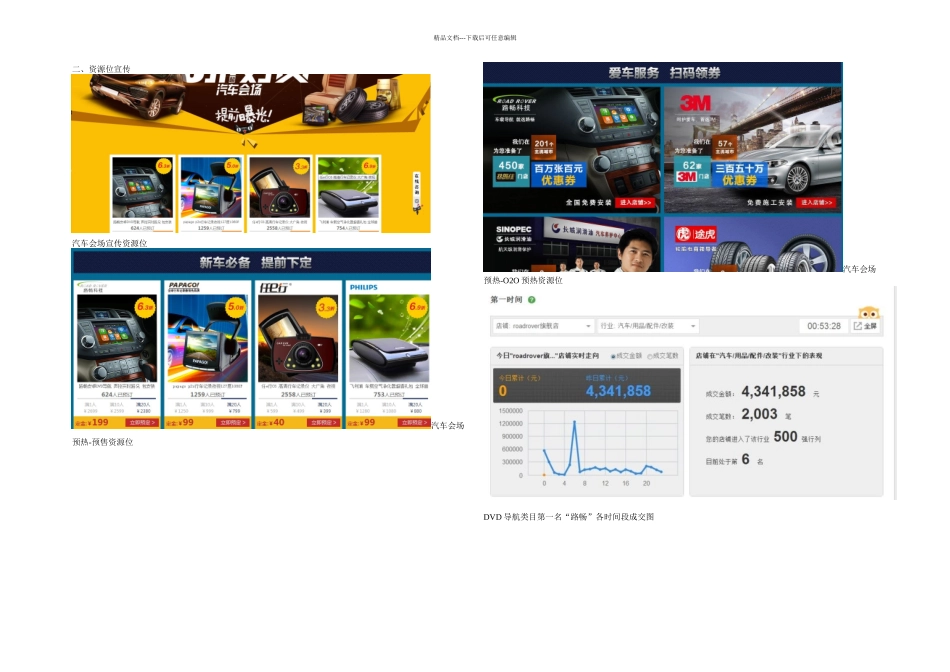
Task: Click the 6.3折 discount badge in the presale panel
Action: 145,307
